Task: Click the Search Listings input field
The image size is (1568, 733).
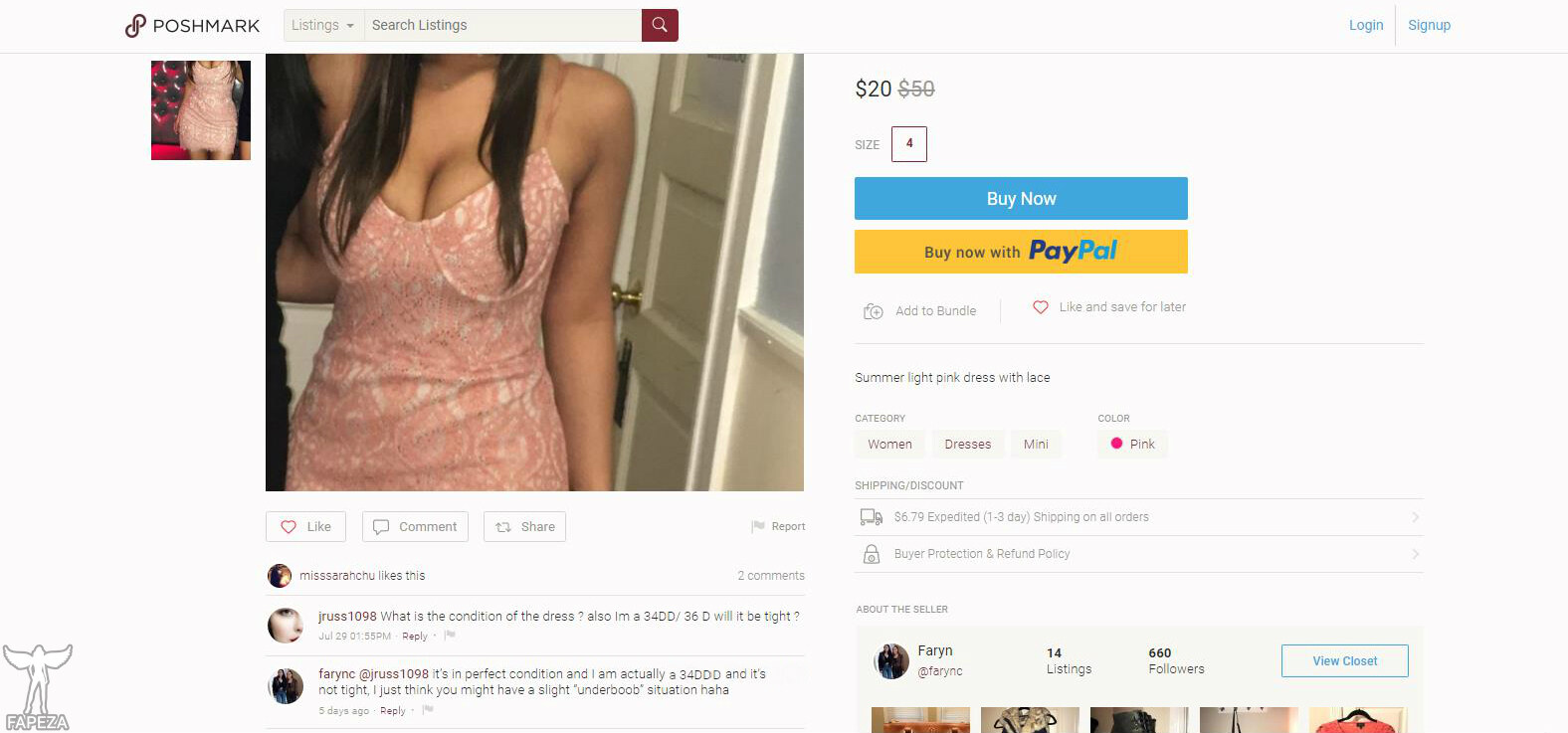Action: click(503, 25)
